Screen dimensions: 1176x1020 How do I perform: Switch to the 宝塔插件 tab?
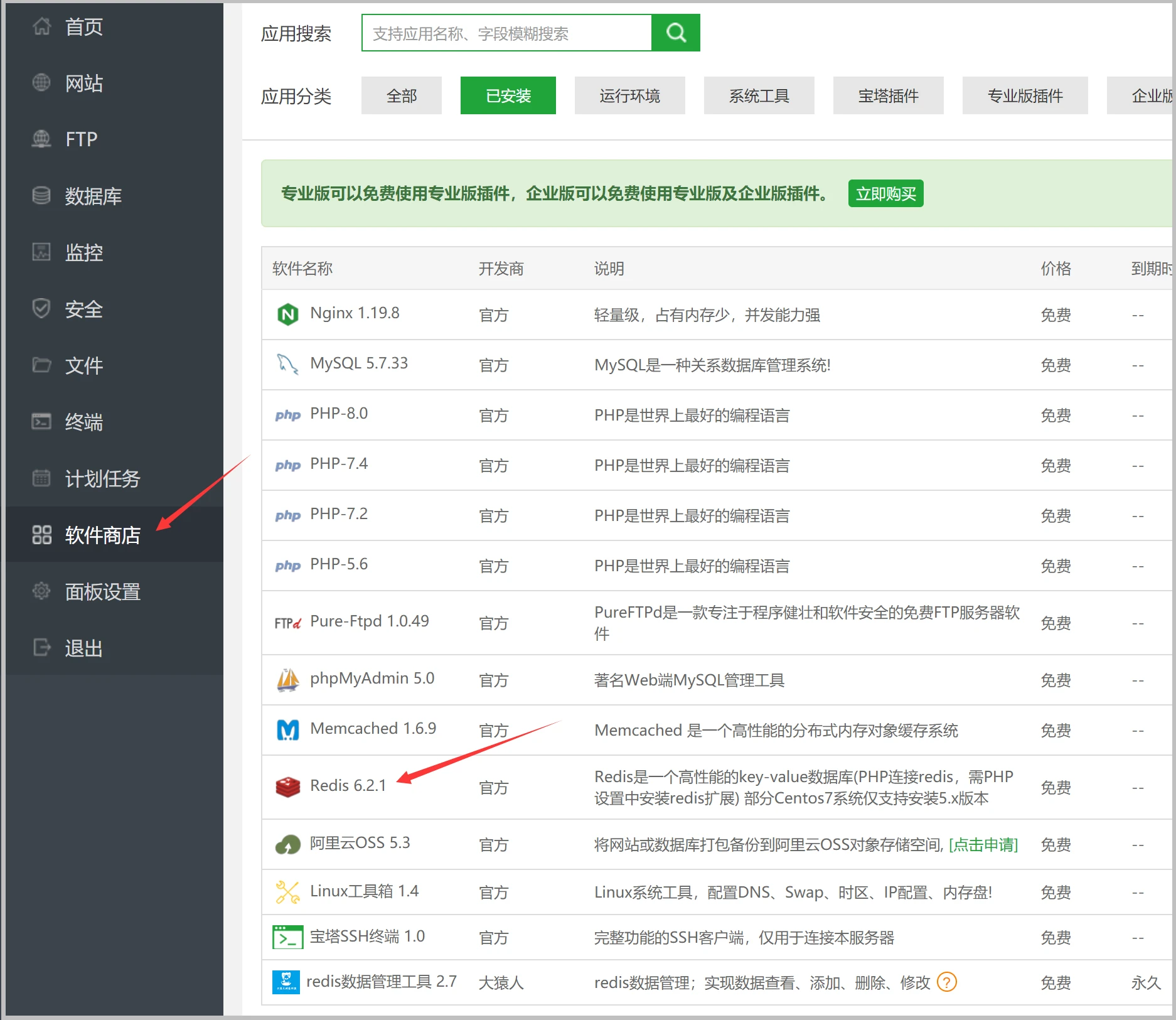pos(888,95)
